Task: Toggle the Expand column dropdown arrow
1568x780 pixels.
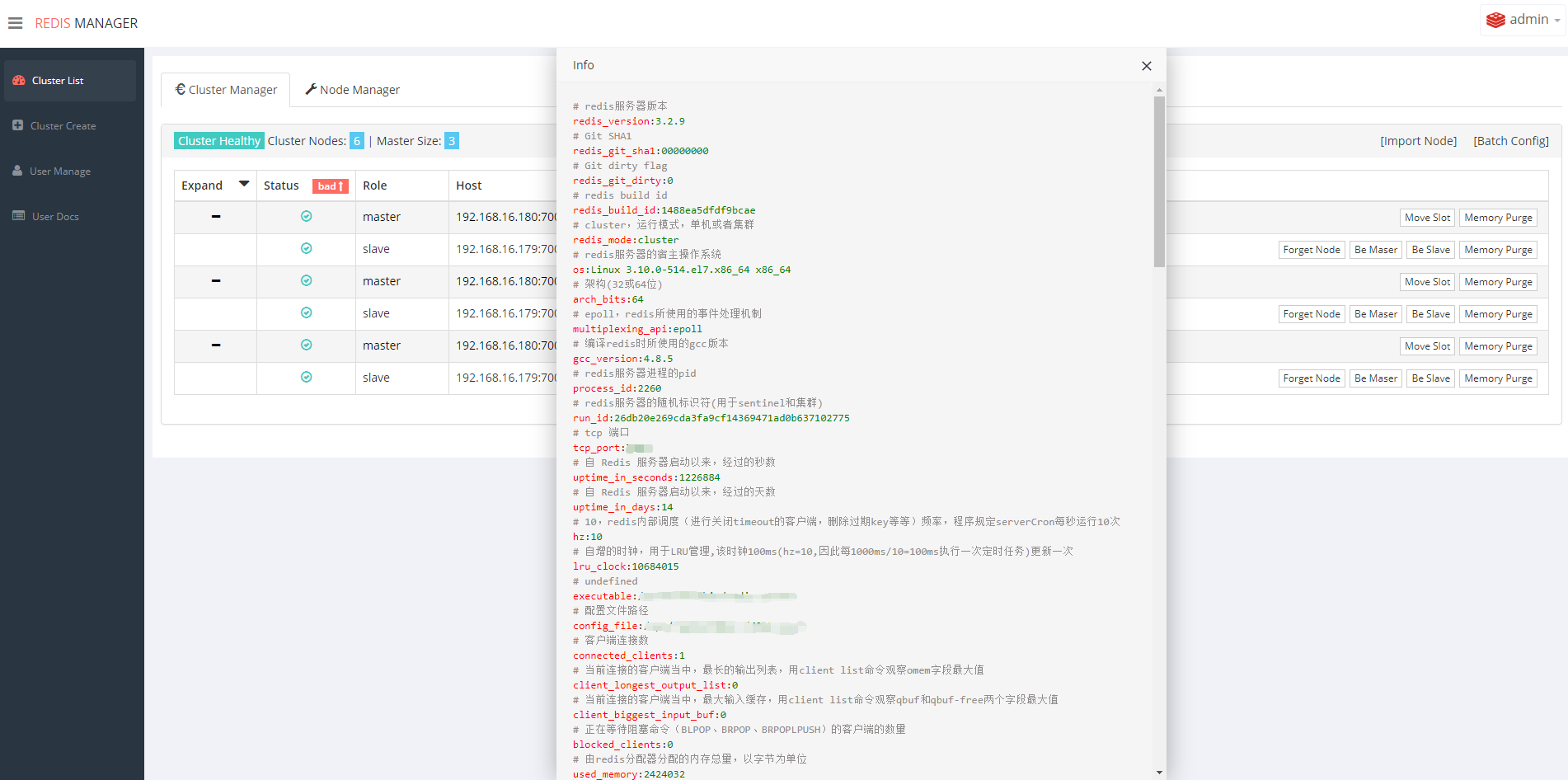Action: [x=244, y=185]
